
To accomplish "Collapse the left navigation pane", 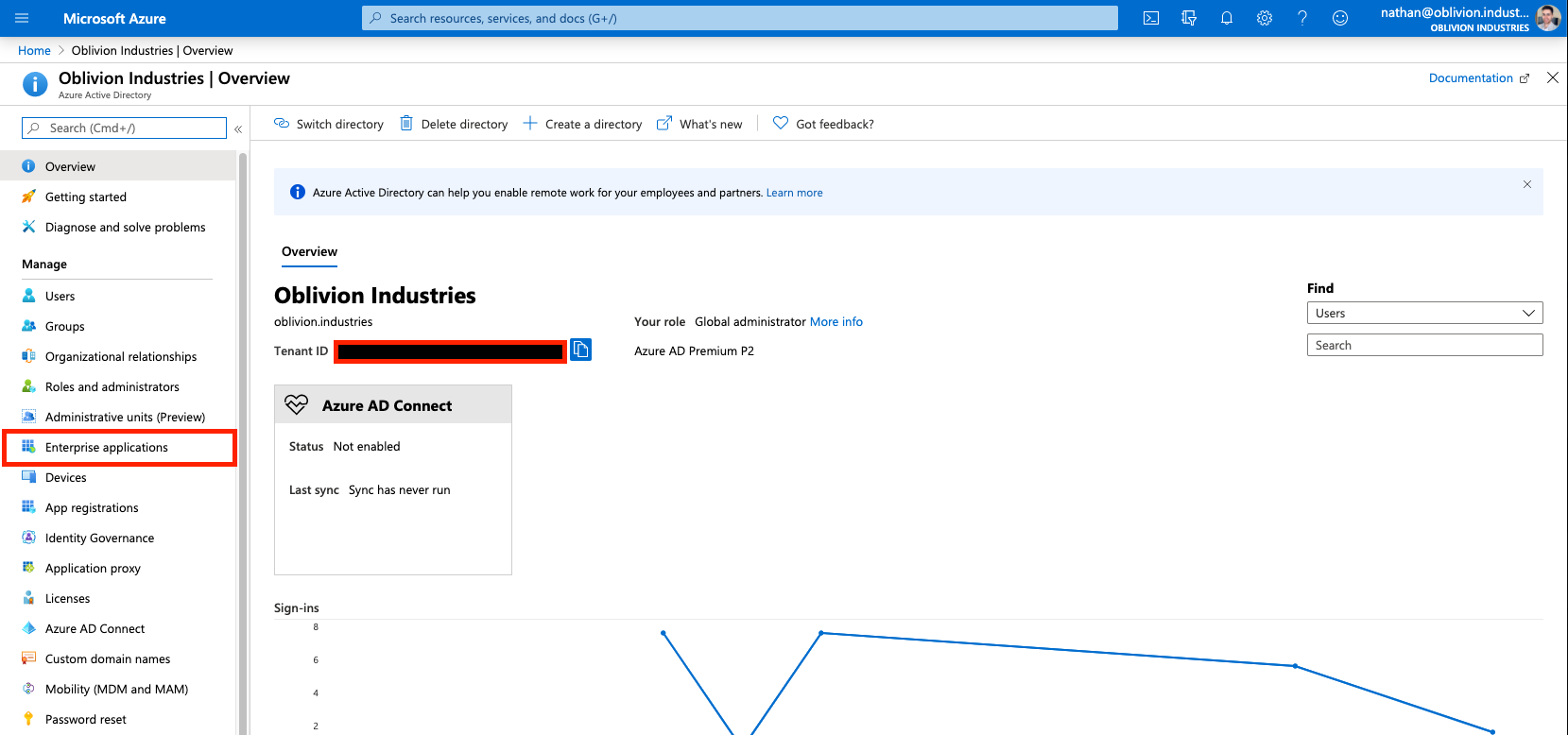I will 238,128.
